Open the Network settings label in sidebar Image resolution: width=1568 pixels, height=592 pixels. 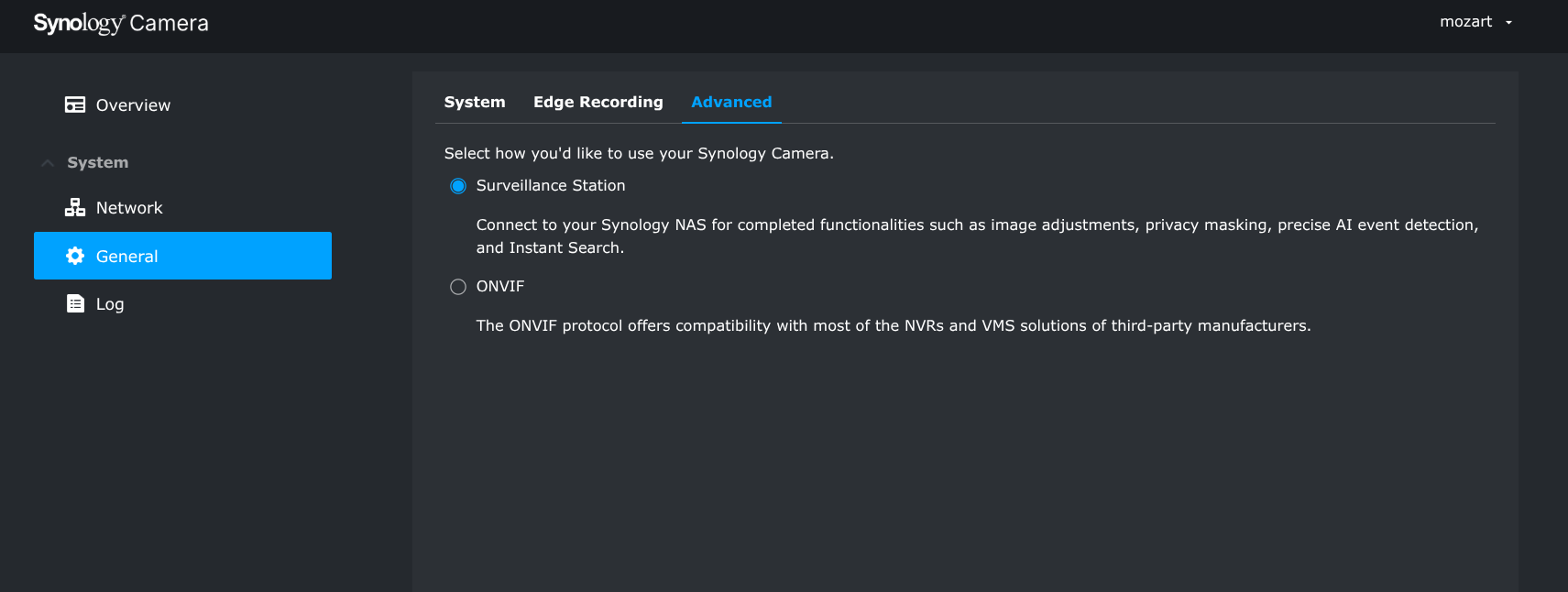(x=129, y=208)
